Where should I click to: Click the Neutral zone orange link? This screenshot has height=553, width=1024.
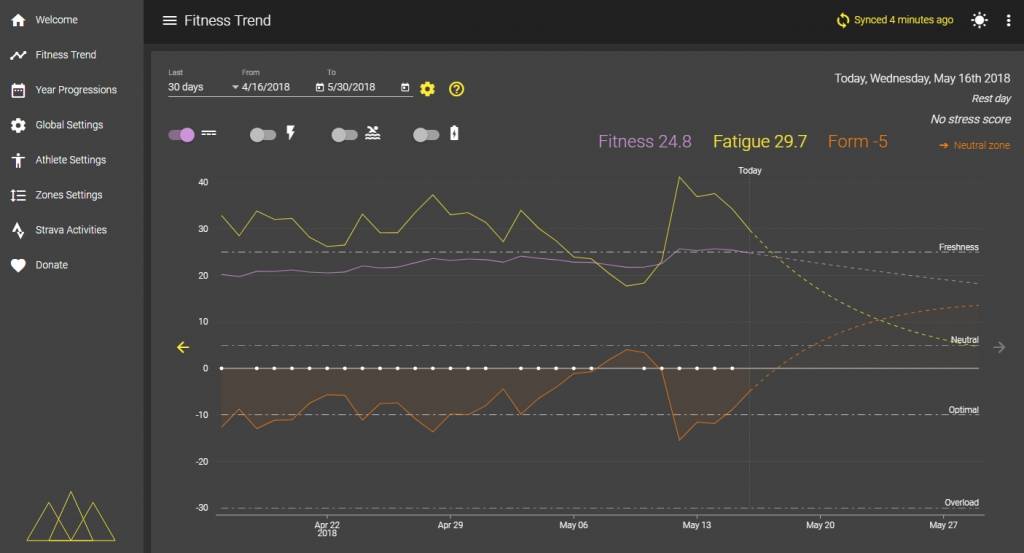(974, 145)
